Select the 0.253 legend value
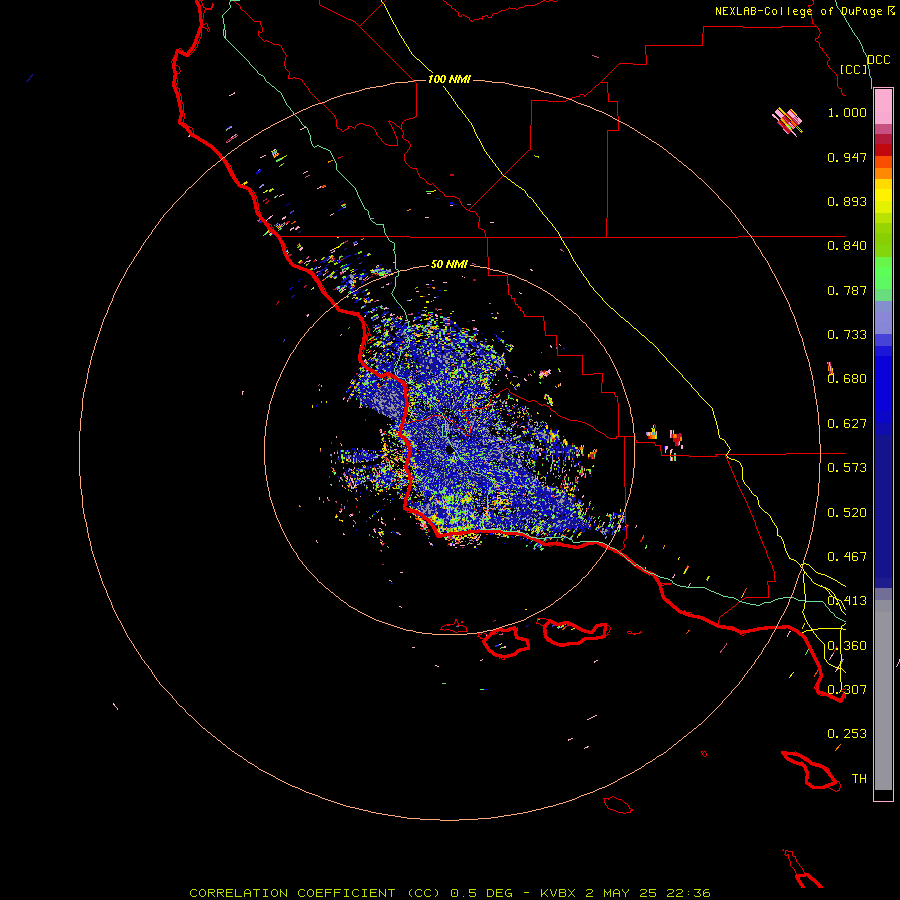This screenshot has height=900, width=900. click(x=847, y=734)
